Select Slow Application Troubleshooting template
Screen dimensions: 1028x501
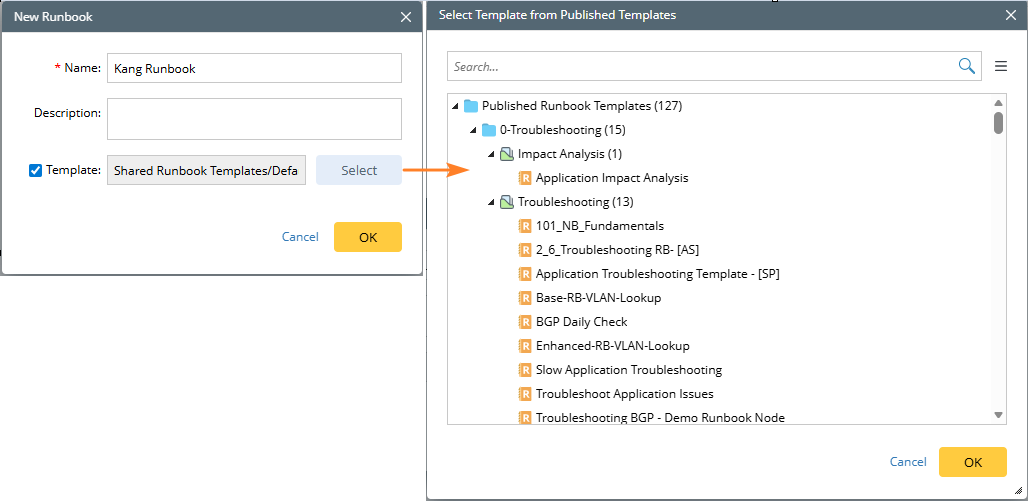[x=628, y=370]
